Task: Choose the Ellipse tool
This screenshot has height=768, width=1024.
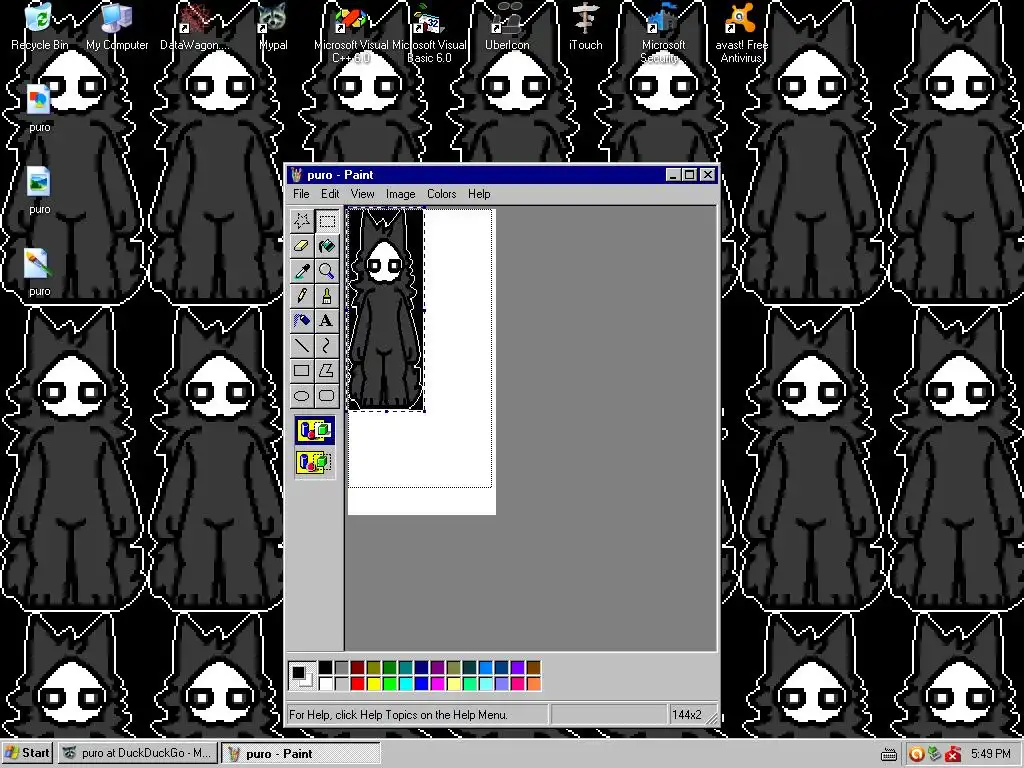Action: click(302, 395)
